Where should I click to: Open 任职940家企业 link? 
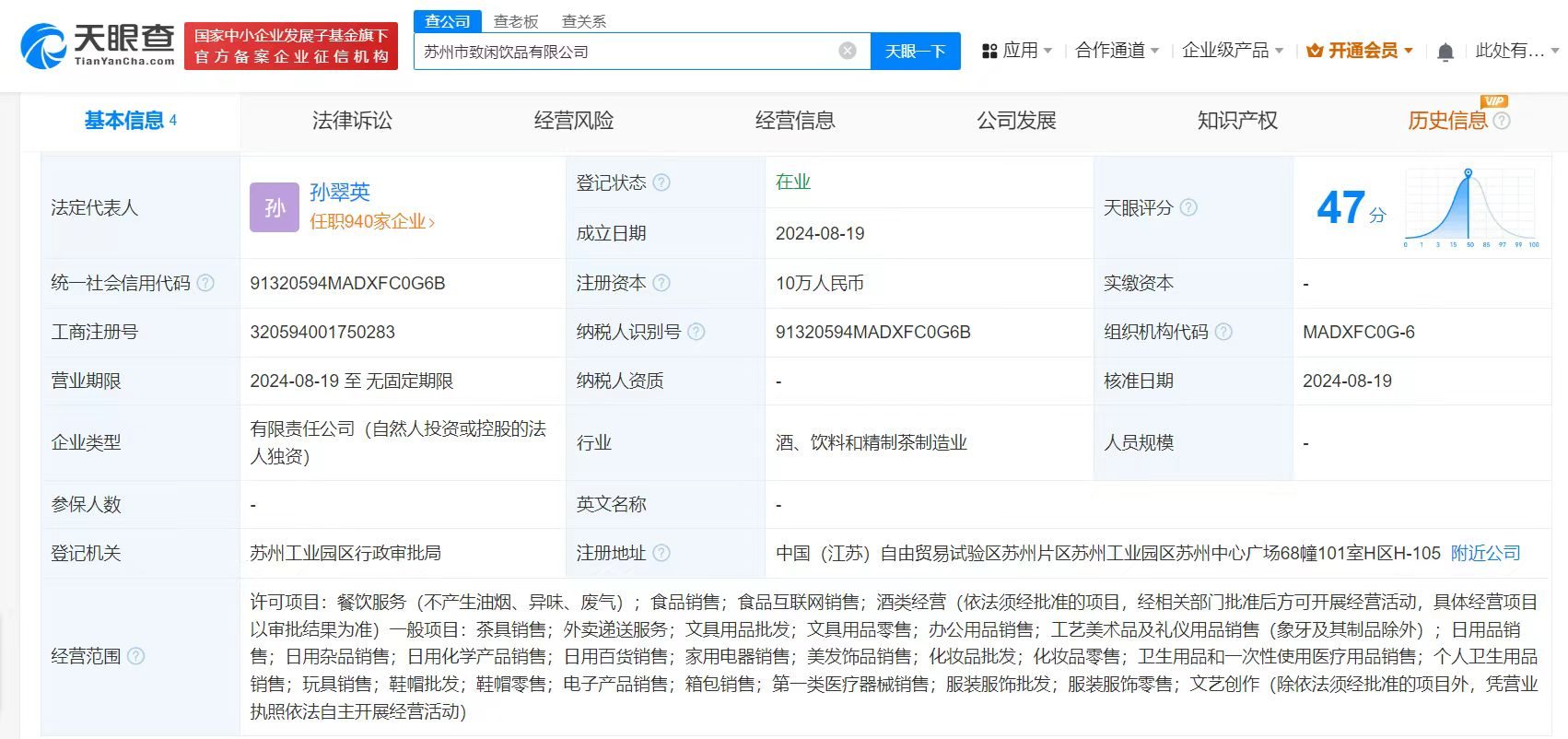coord(371,222)
